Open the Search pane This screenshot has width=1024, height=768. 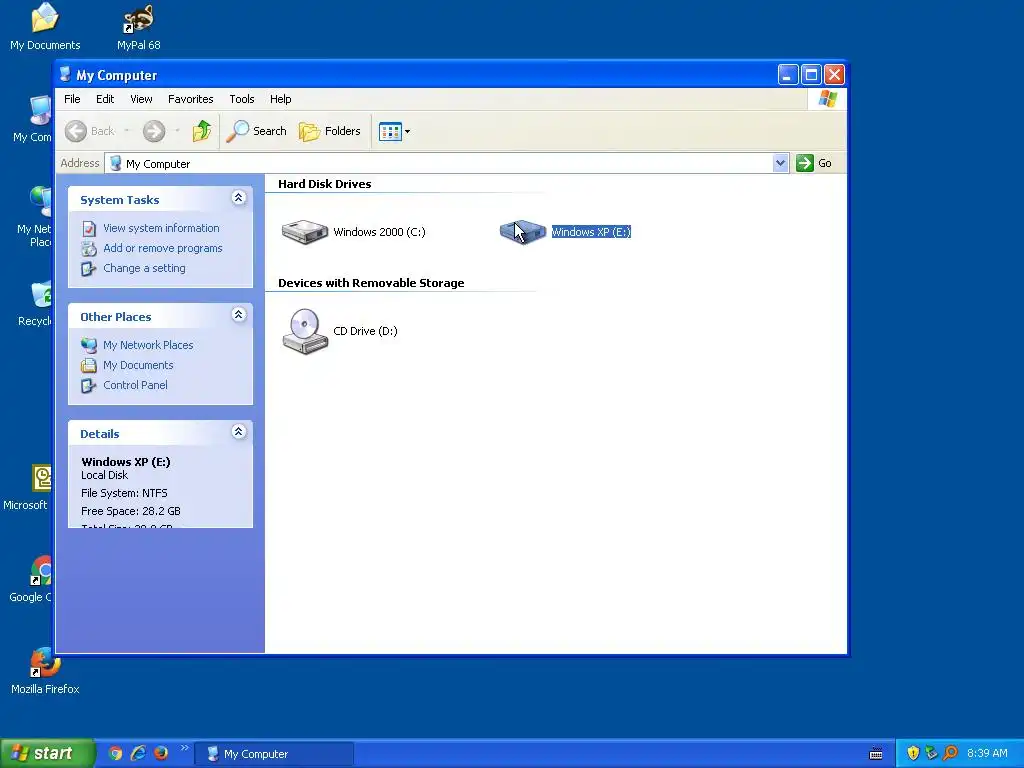coord(256,131)
